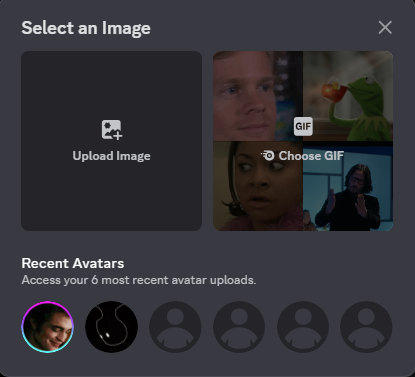The width and height of the screenshot is (415, 377).
Task: Click the Recent Avatars heading
Action: point(73,263)
